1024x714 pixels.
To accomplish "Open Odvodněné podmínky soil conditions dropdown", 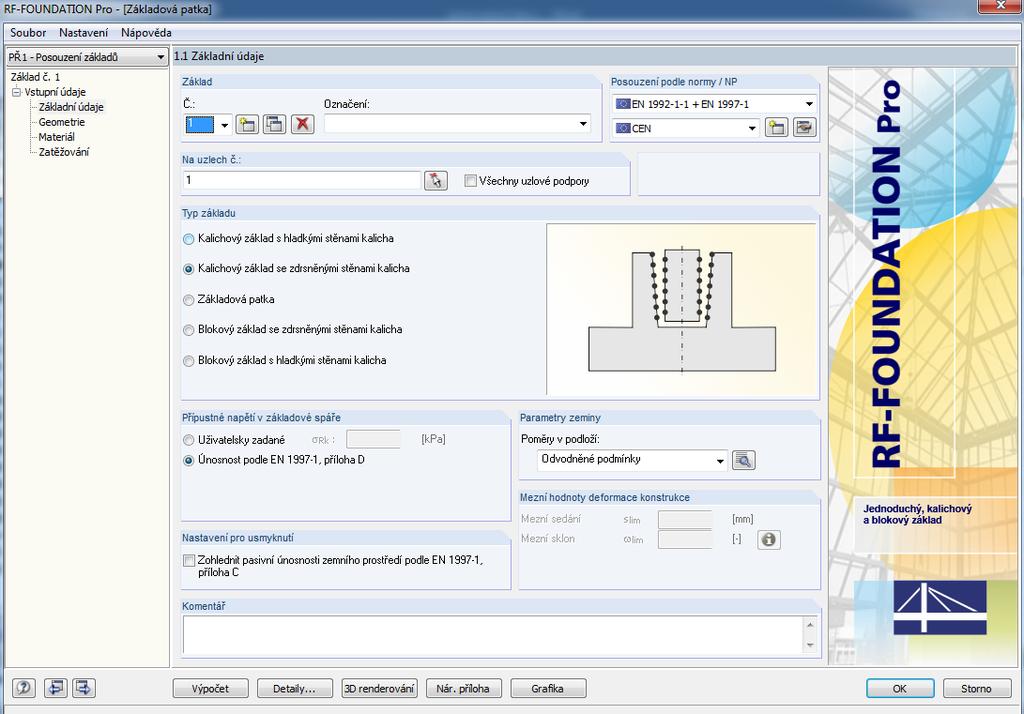I will 720,461.
